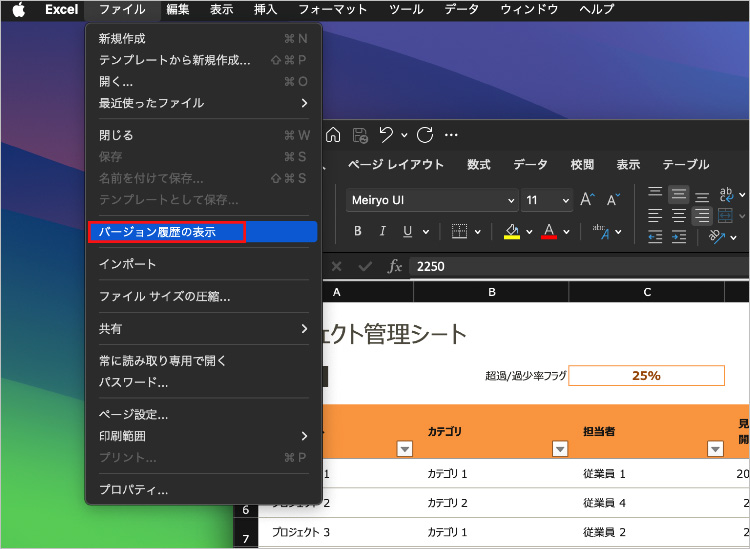Expand the 印刷範囲 submenu

tap(204, 436)
